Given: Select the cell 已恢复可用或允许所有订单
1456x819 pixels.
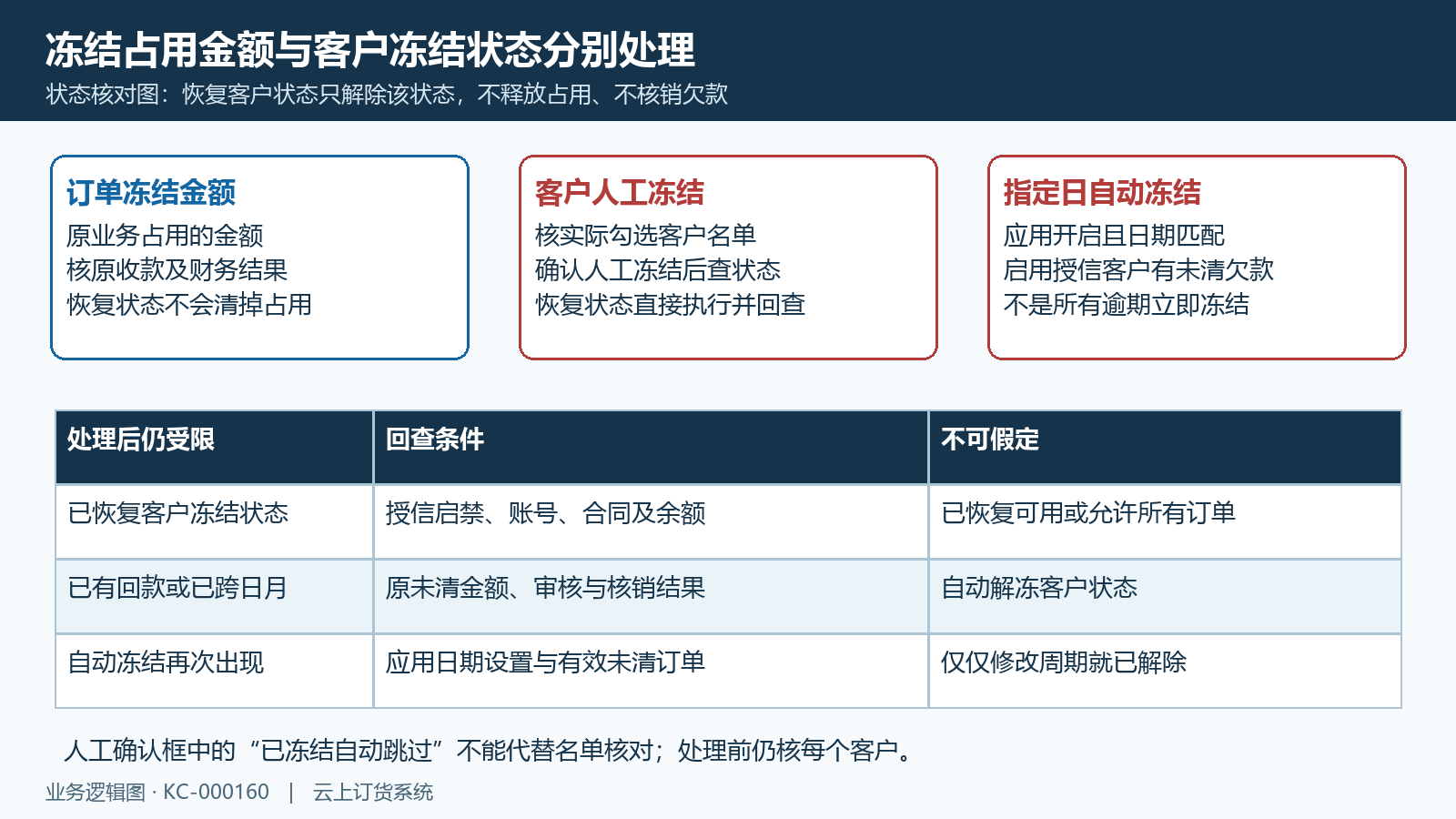Looking at the screenshot, I should coord(1166,521).
